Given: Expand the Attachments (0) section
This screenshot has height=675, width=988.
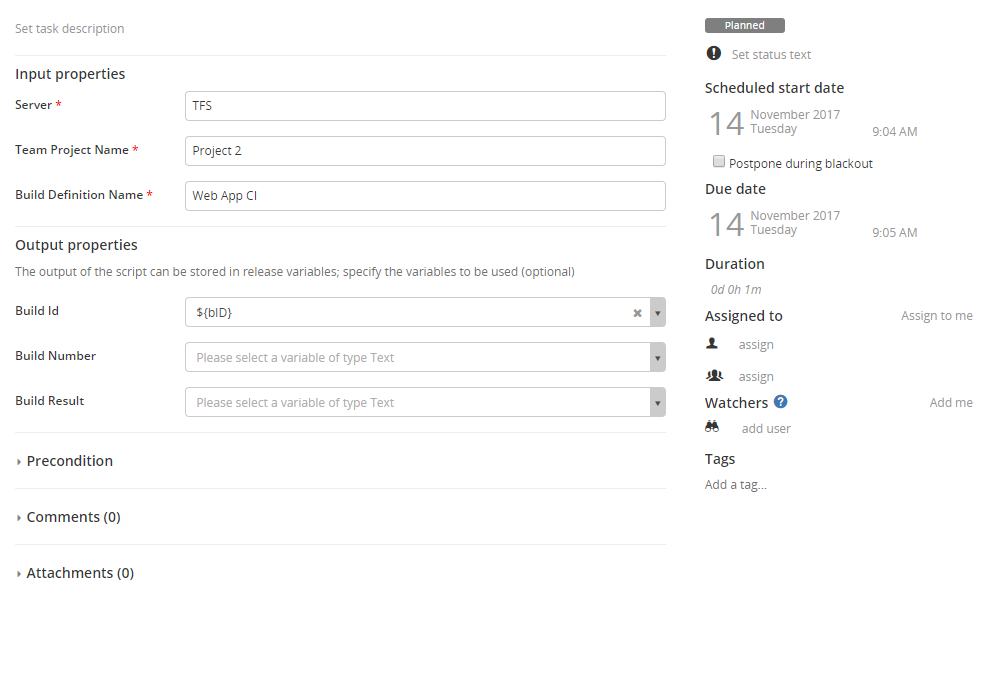Looking at the screenshot, I should [x=79, y=573].
